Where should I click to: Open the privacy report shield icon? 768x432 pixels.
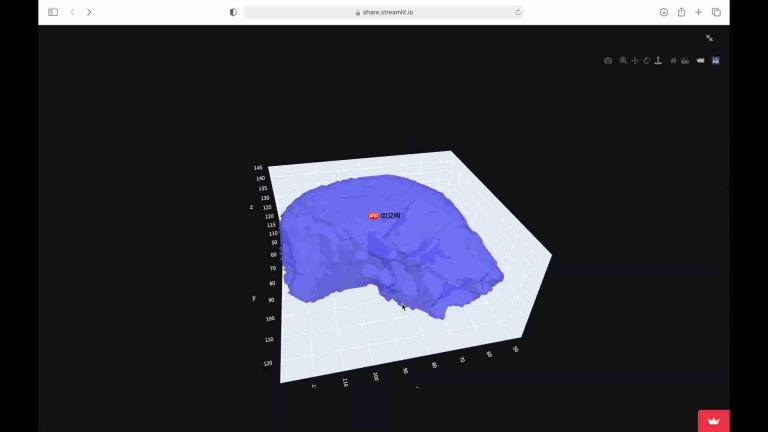(233, 12)
